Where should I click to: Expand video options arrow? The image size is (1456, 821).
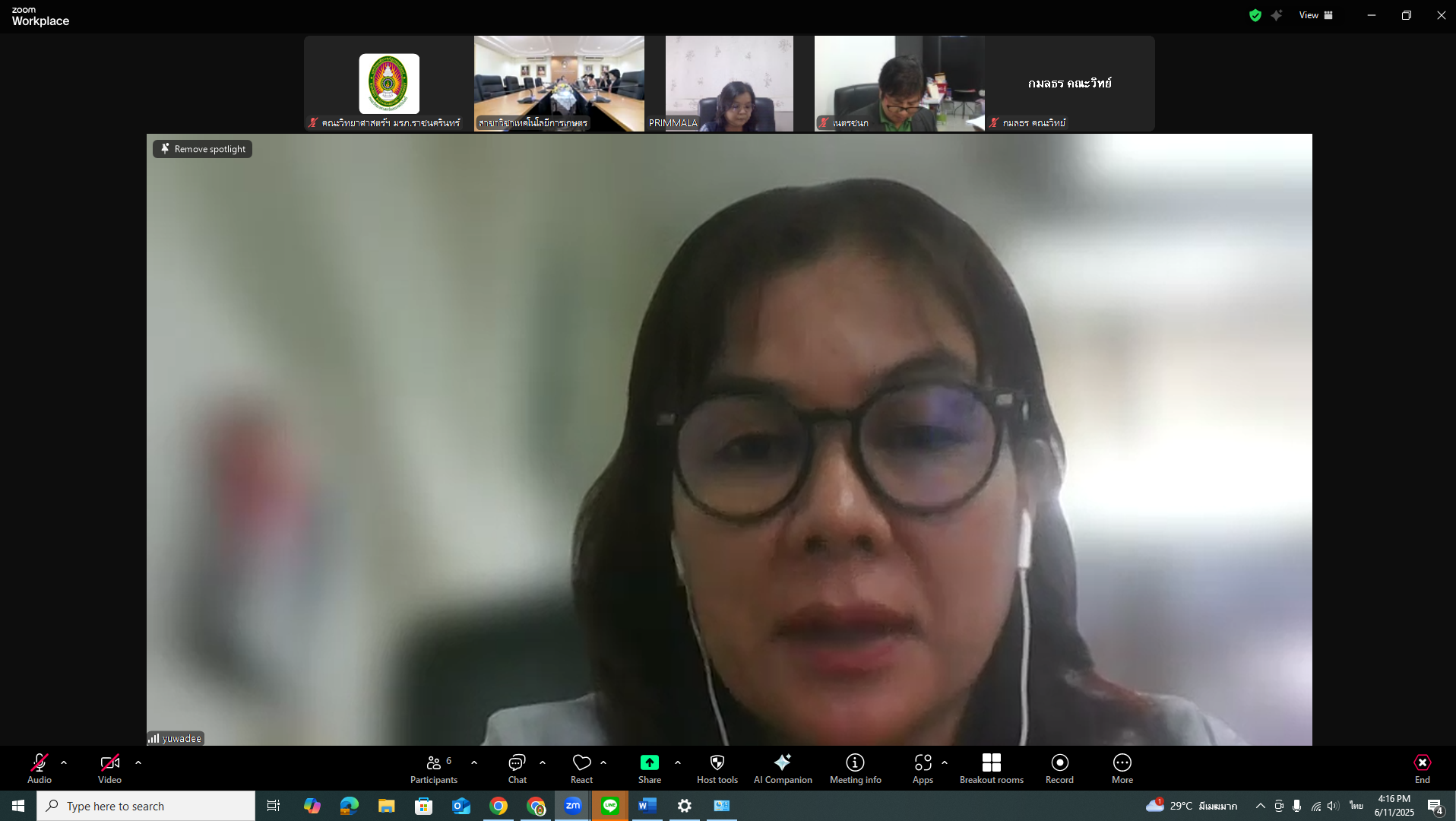[x=138, y=762]
